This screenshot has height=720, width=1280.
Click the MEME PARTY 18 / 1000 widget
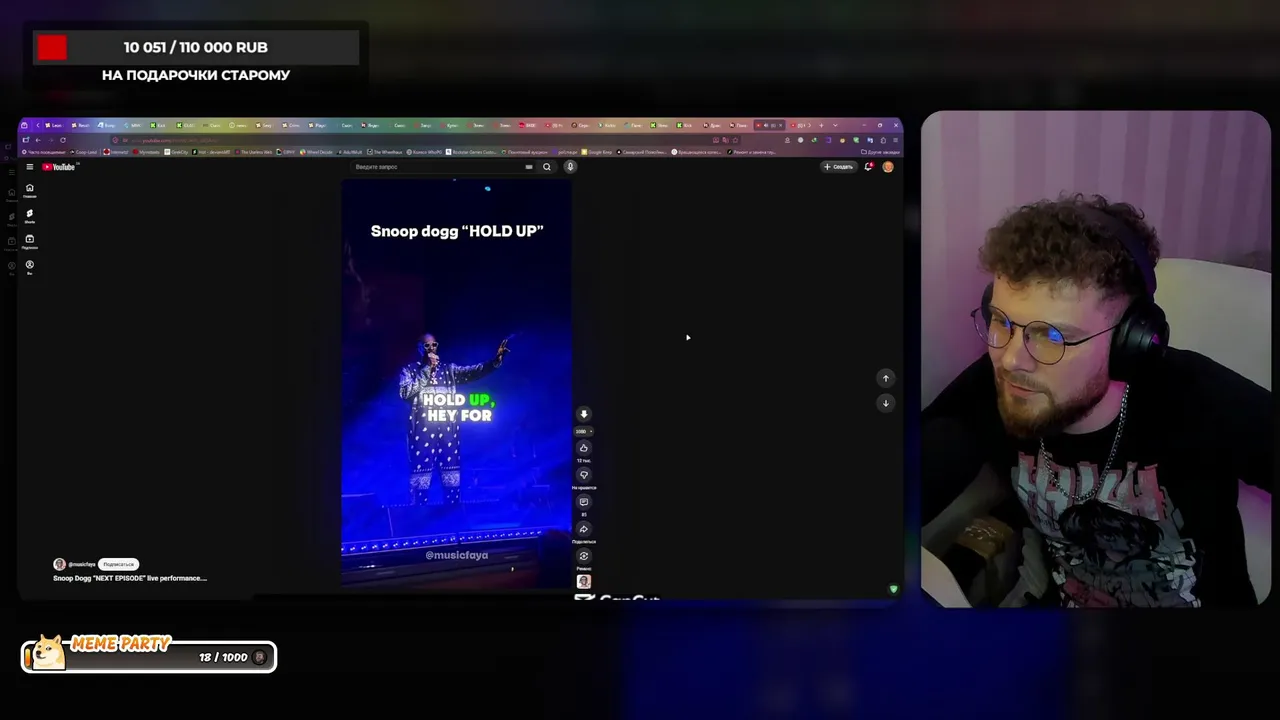click(149, 654)
